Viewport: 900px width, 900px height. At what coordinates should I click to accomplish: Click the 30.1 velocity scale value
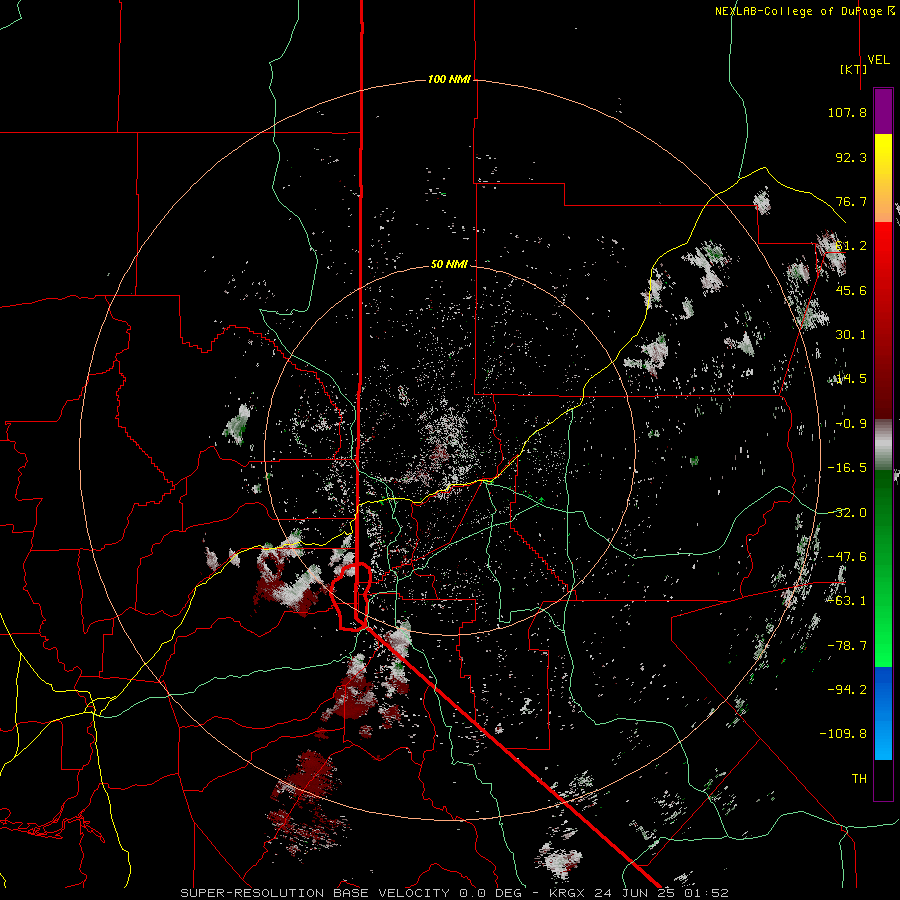[x=851, y=335]
